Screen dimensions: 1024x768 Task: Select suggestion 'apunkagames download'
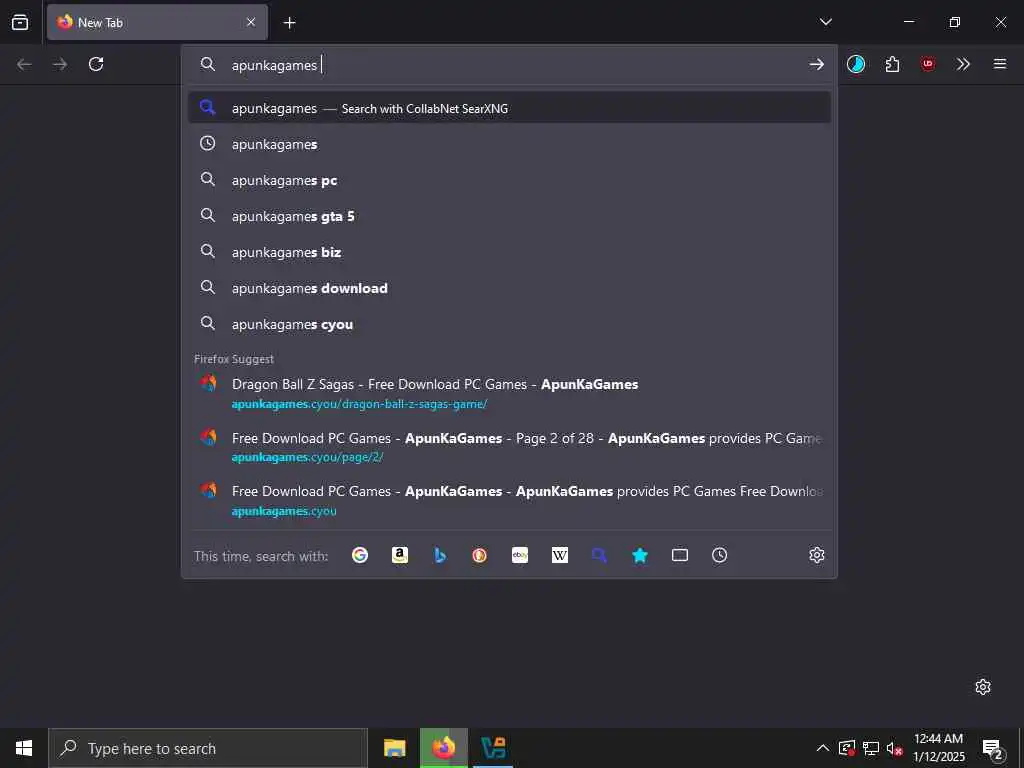[x=509, y=288]
